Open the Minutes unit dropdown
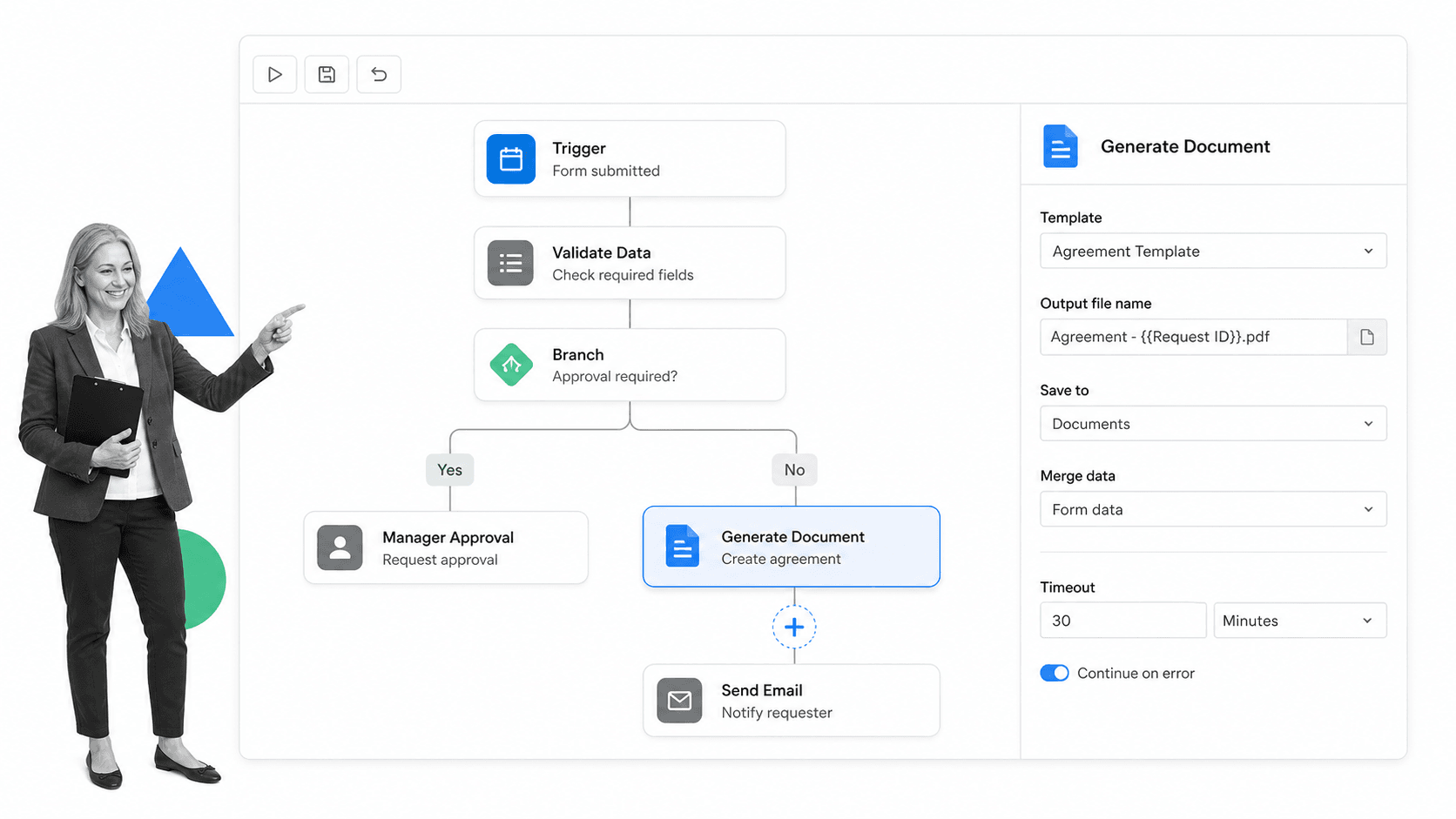Image resolution: width=1456 pixels, height=819 pixels. [1300, 621]
